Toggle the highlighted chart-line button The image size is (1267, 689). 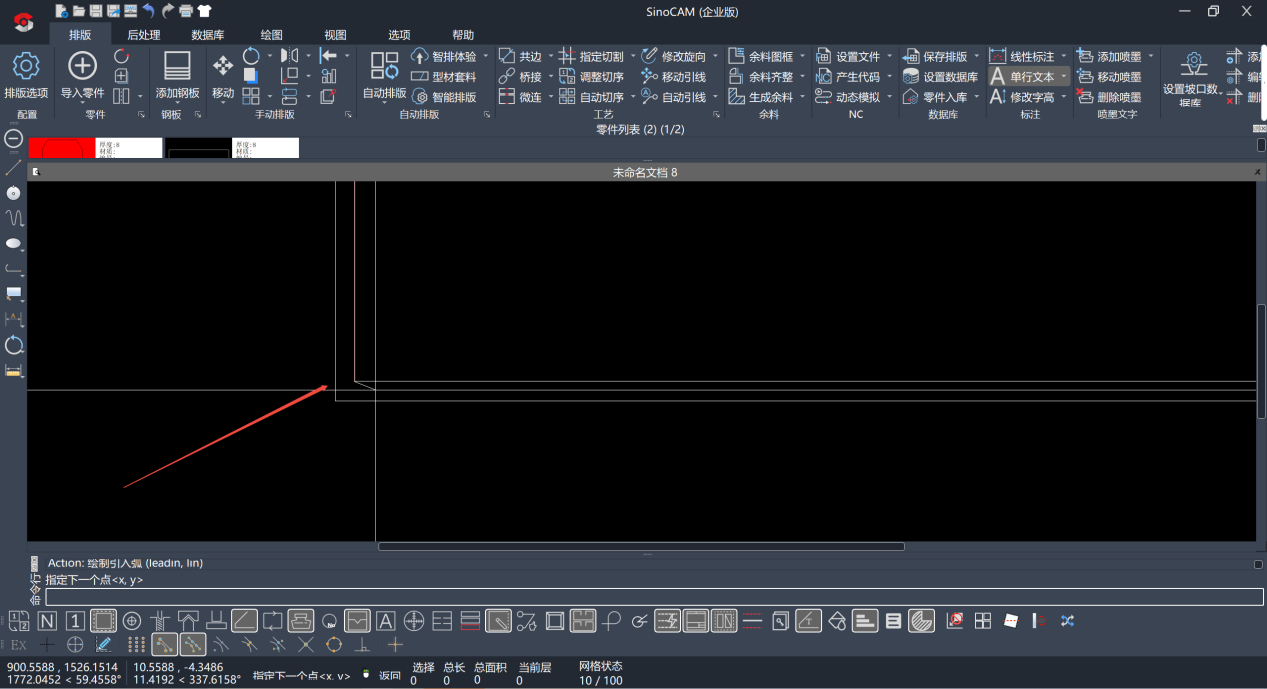pos(357,621)
